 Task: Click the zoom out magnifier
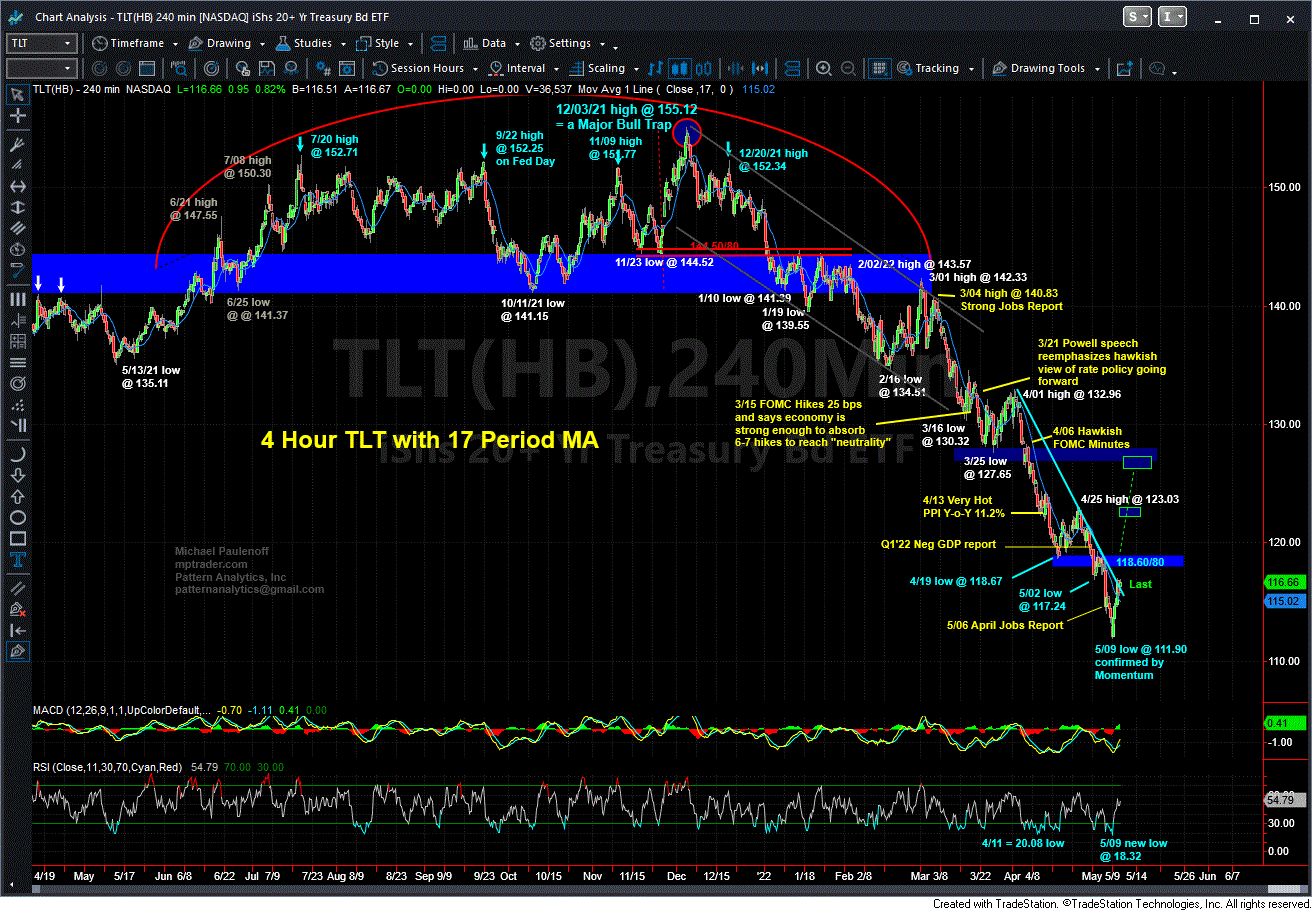[x=846, y=69]
